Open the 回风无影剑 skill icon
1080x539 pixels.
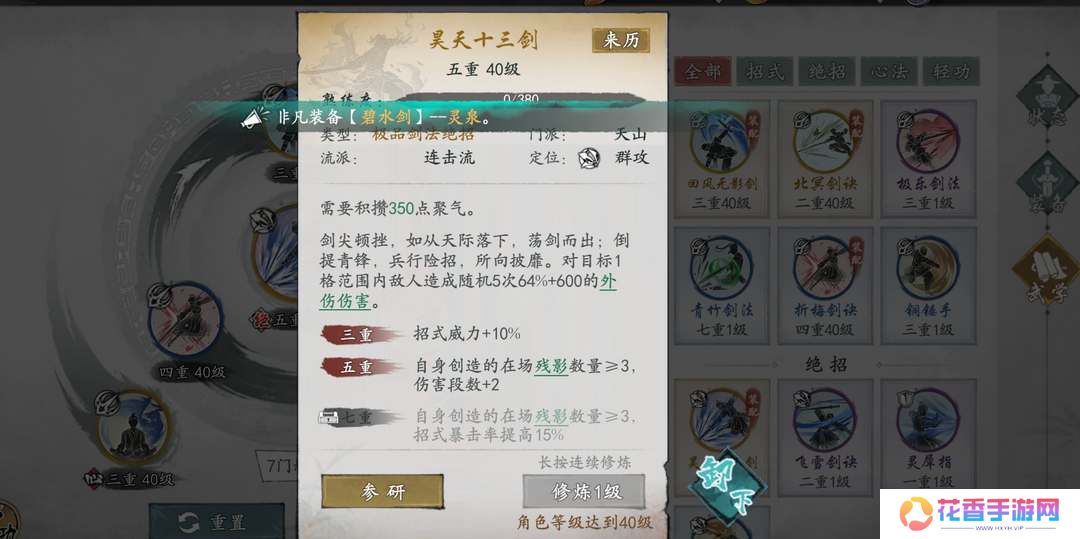coord(722,142)
